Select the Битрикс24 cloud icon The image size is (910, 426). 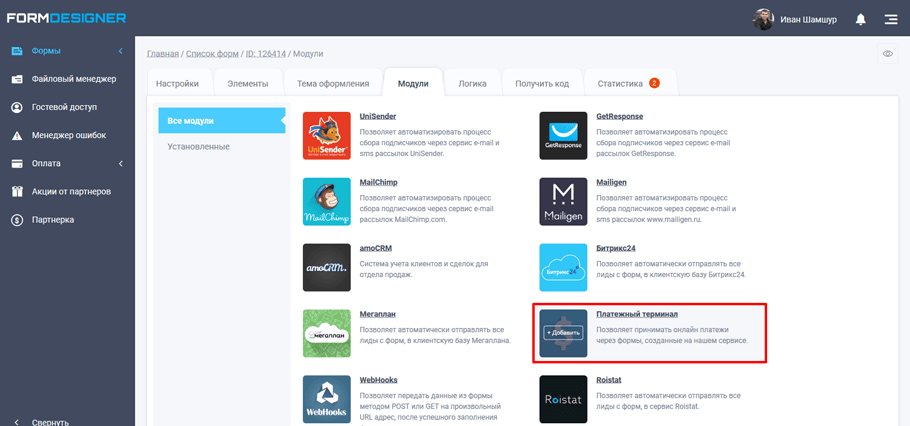pyautogui.click(x=563, y=267)
